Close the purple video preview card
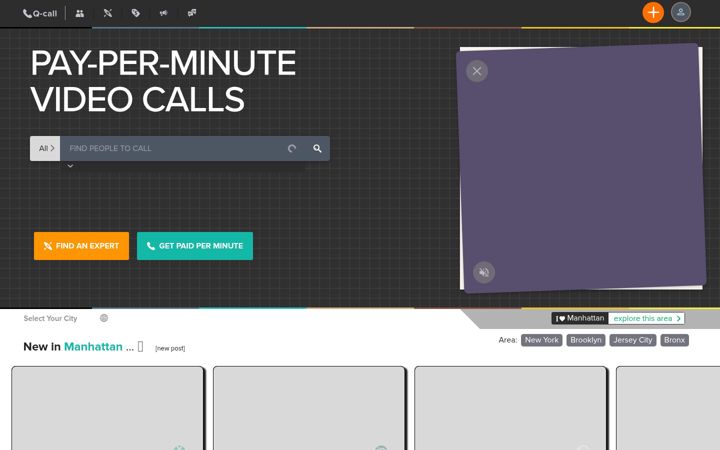Viewport: 720px width, 450px height. tap(477, 71)
